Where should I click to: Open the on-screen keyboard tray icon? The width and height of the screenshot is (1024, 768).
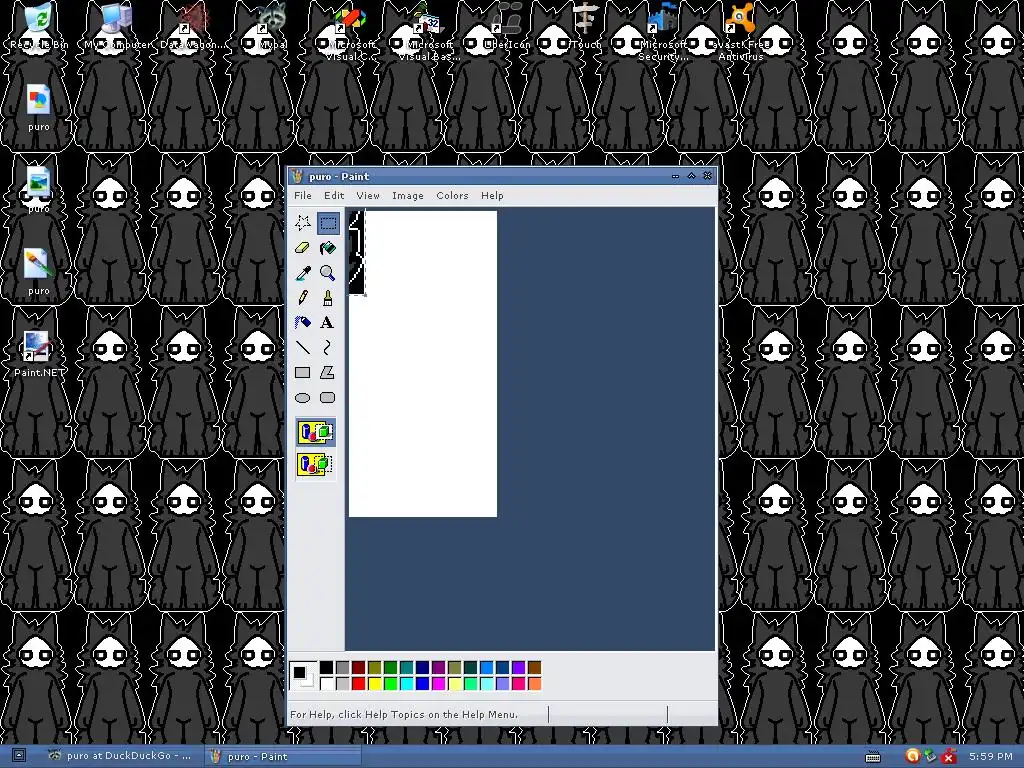872,757
